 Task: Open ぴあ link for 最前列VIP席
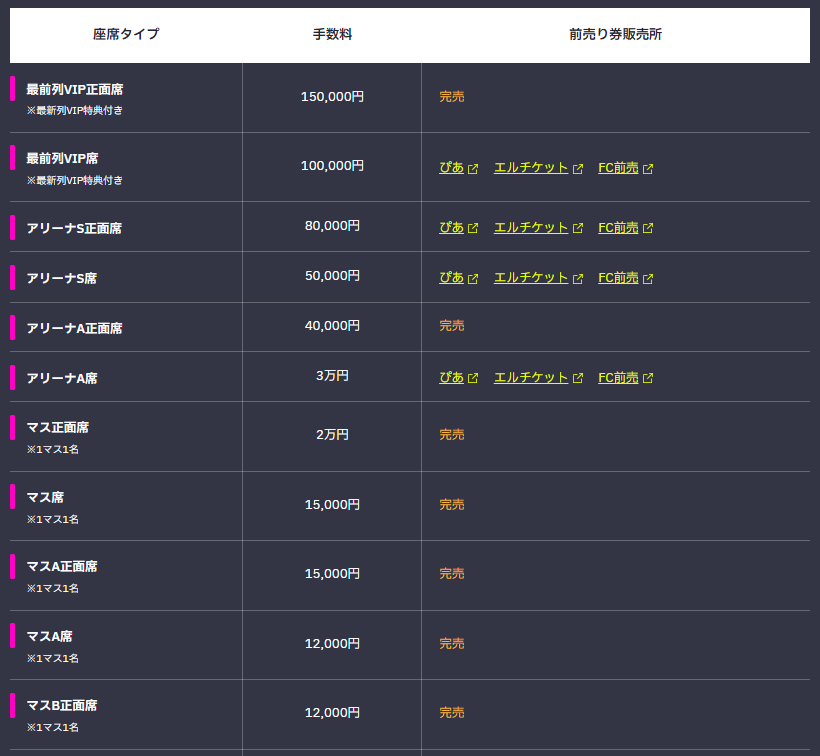pos(451,168)
